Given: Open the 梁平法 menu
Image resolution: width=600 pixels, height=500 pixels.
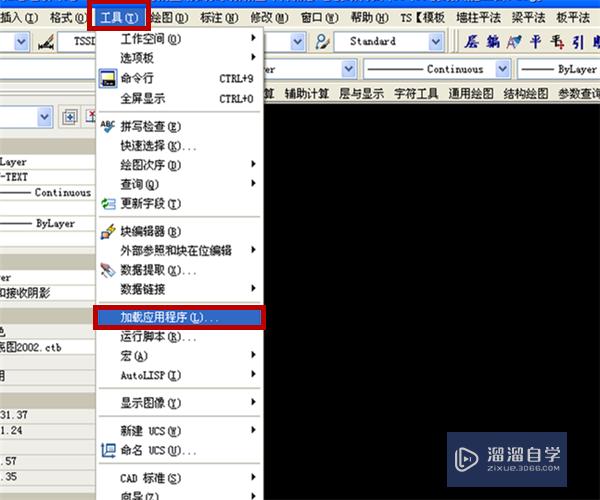Looking at the screenshot, I should point(528,18).
